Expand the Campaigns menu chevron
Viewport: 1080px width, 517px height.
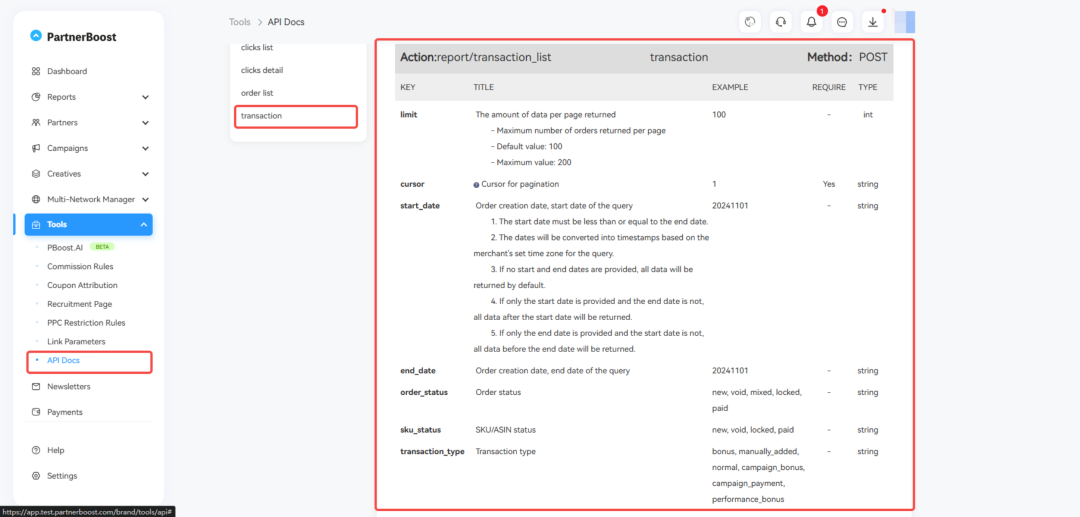(x=145, y=148)
